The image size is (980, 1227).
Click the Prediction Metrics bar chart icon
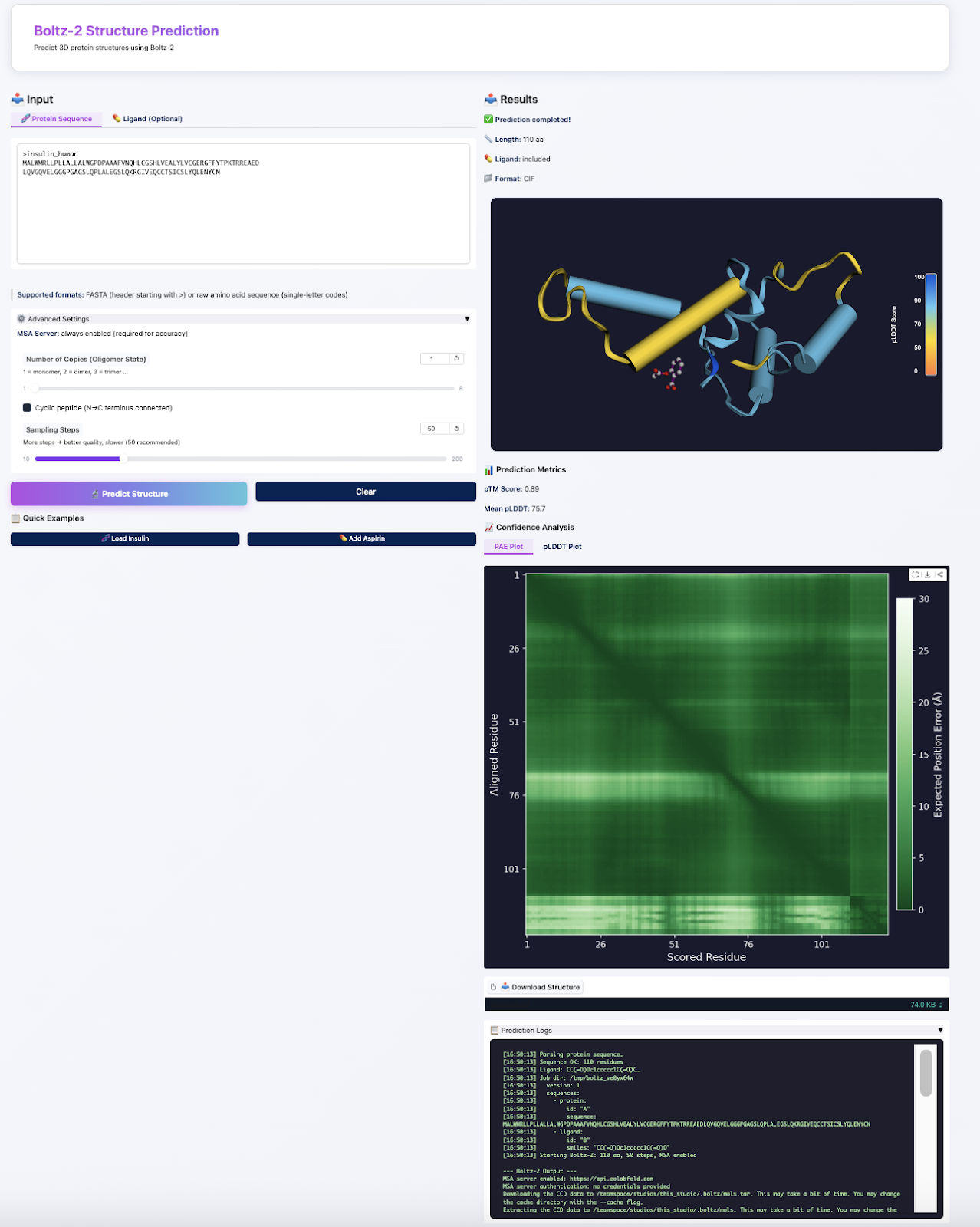point(488,469)
